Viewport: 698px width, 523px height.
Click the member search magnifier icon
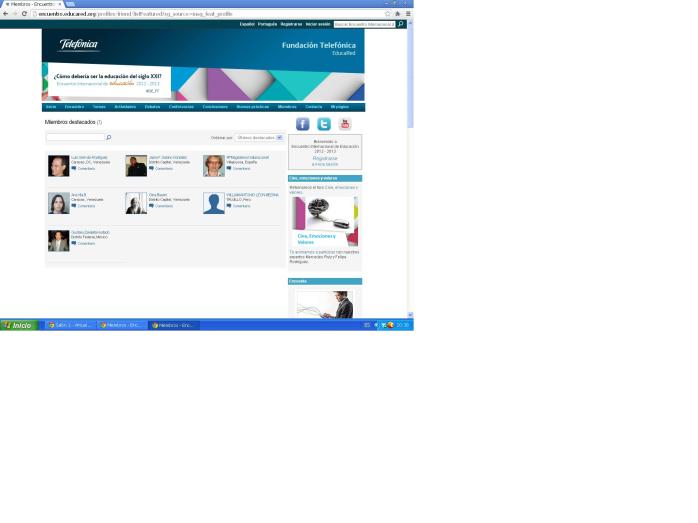click(x=108, y=137)
